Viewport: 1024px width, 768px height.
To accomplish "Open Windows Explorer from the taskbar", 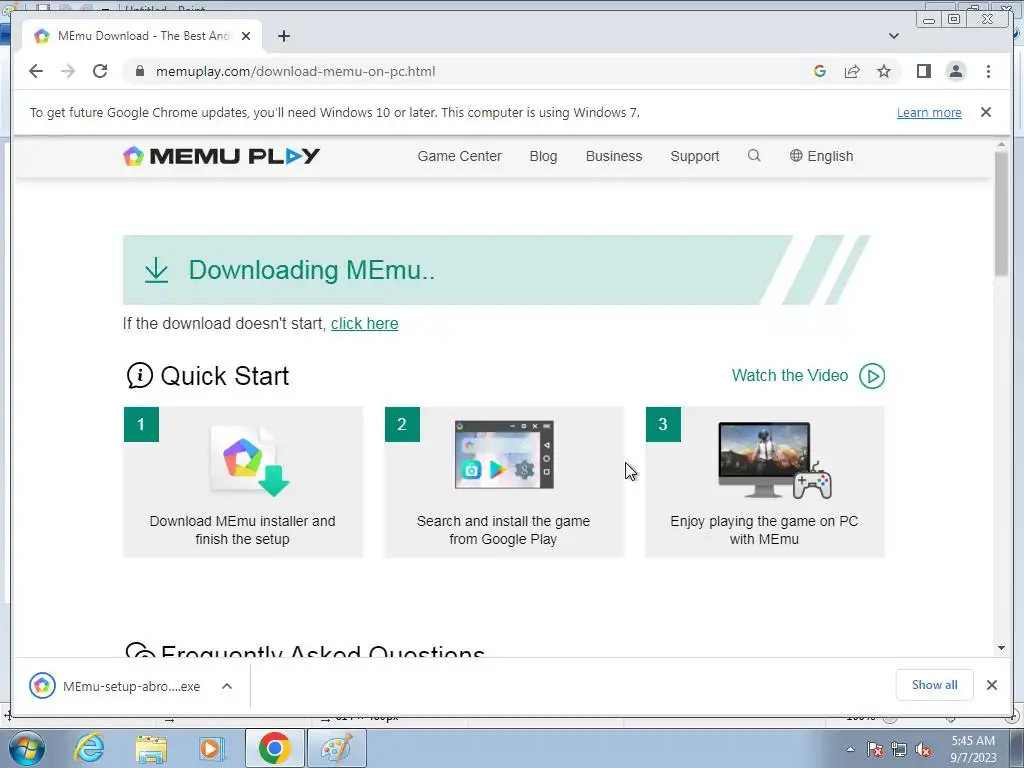I will tap(151, 748).
